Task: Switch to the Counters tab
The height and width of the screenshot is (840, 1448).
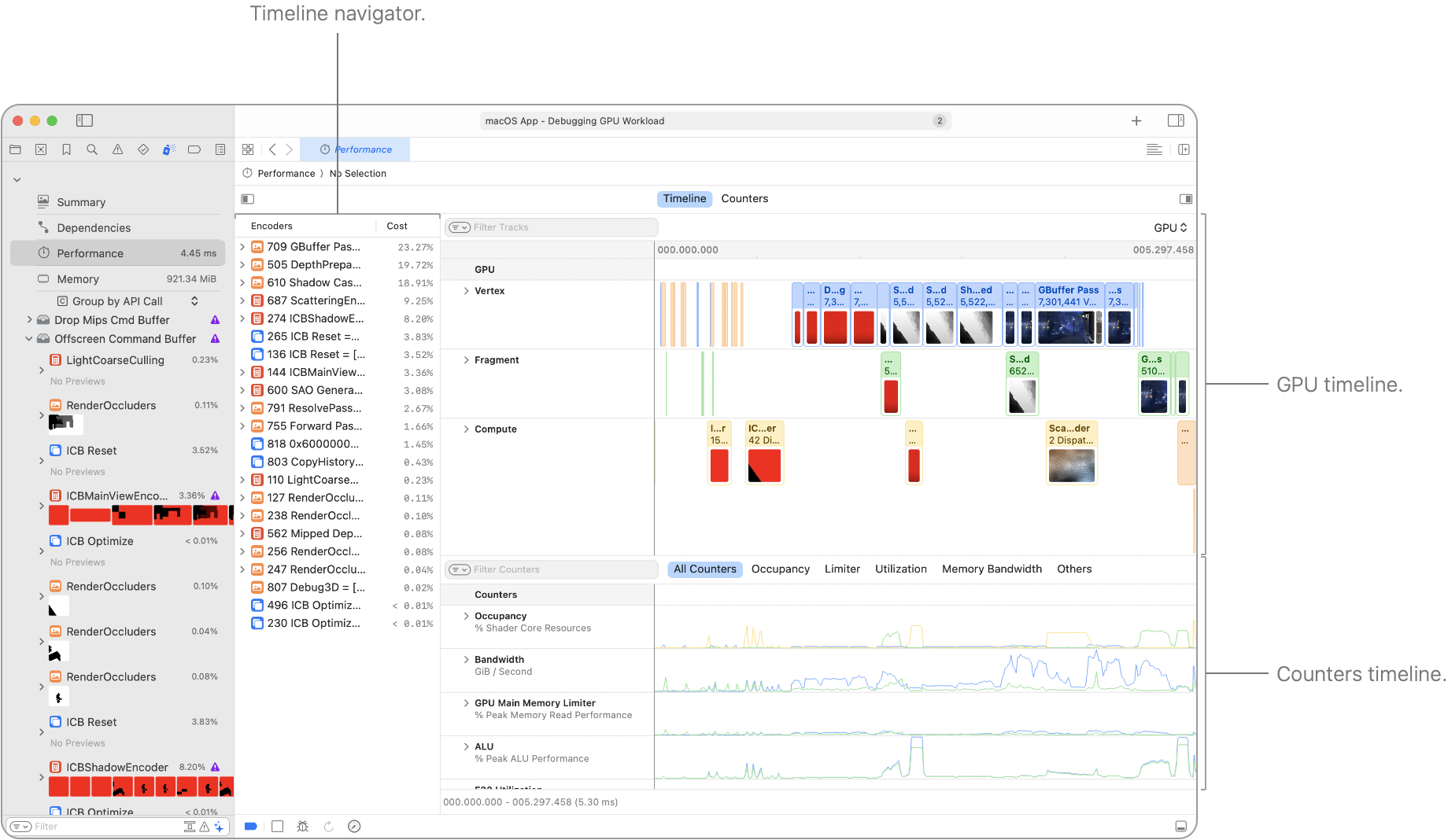Action: pyautogui.click(x=744, y=199)
